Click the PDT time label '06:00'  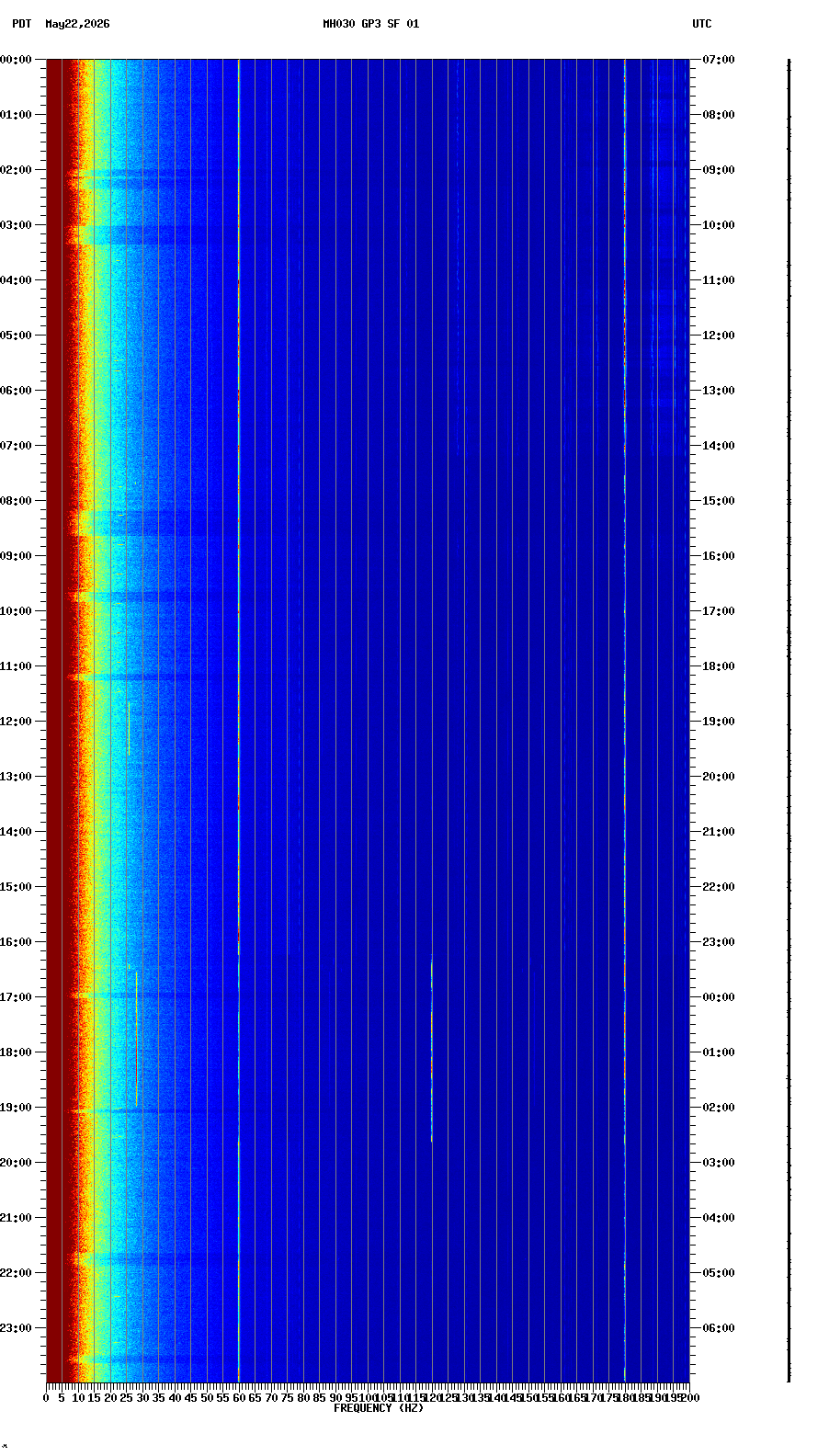click(16, 391)
